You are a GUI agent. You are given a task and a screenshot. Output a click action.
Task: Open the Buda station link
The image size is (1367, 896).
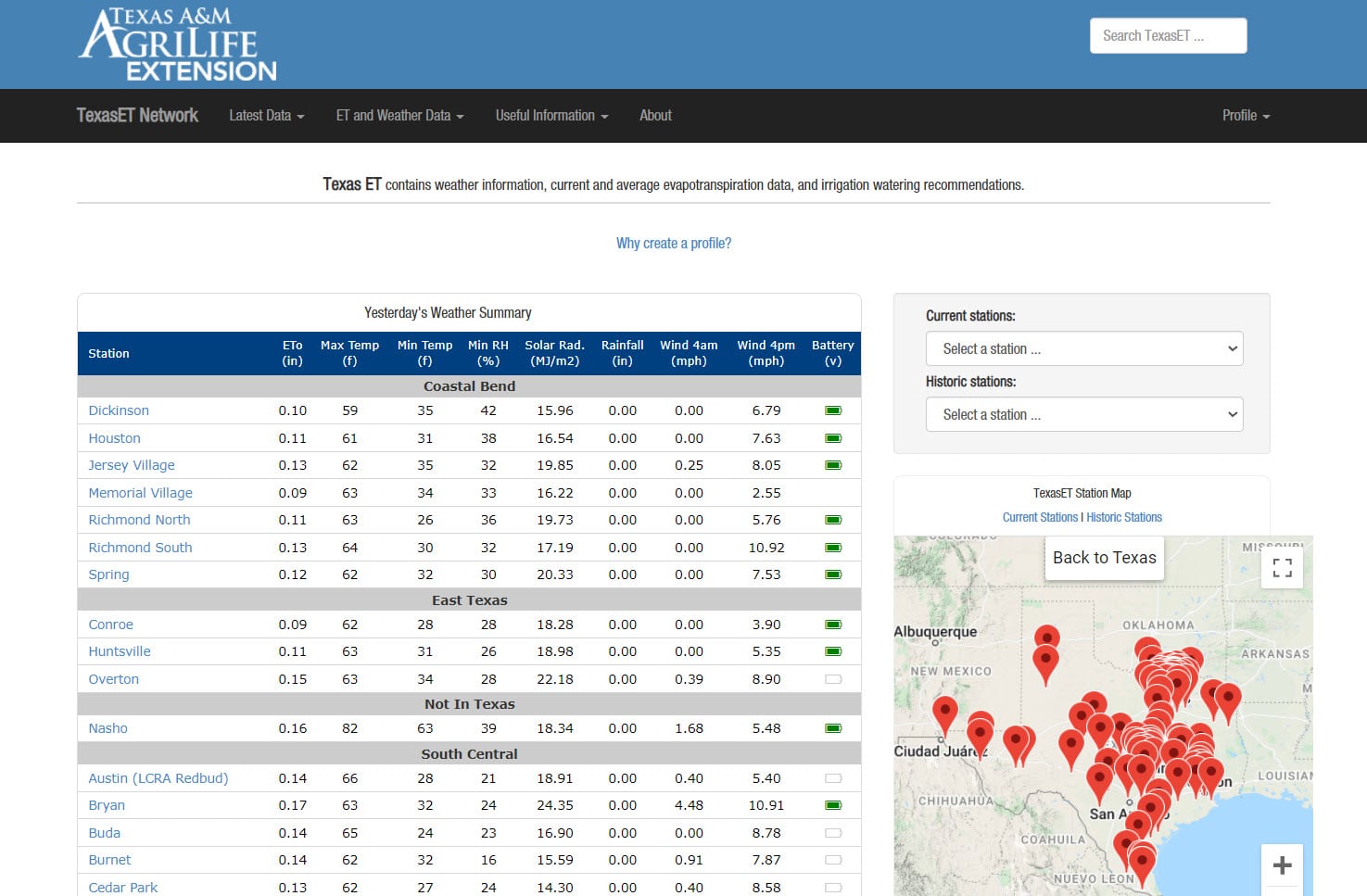point(104,833)
